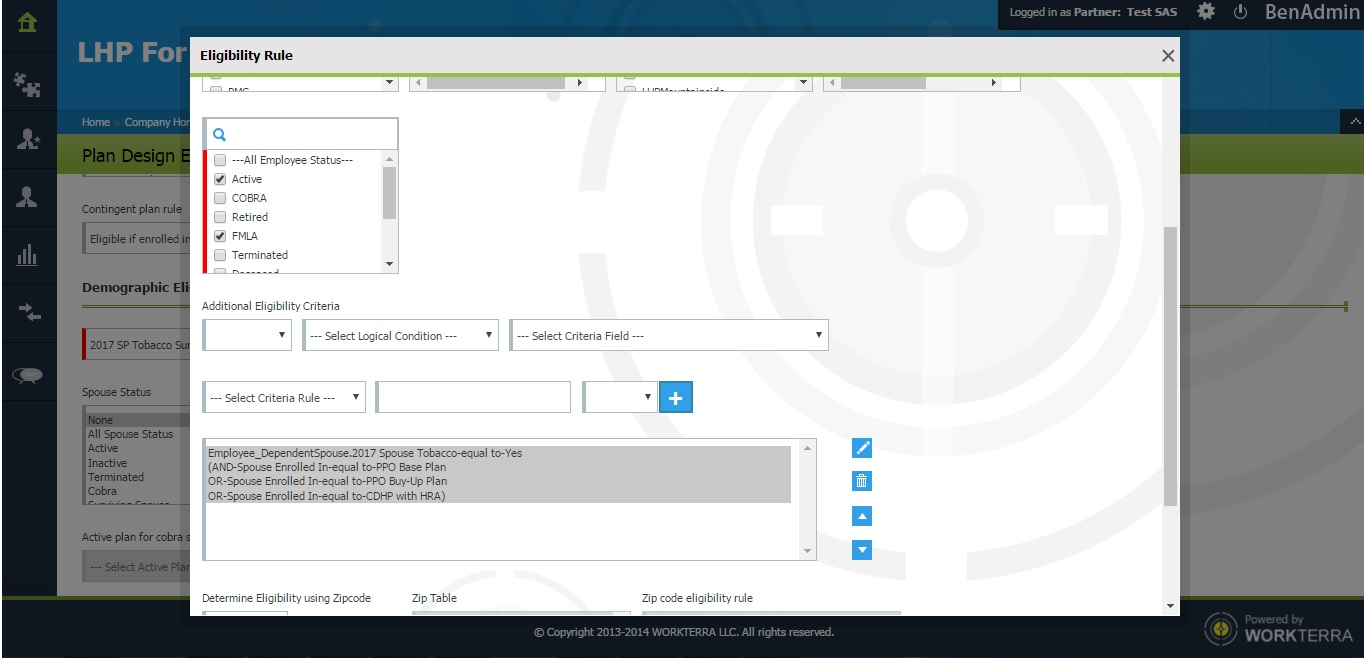Click the trash delete criteria icon

point(862,482)
